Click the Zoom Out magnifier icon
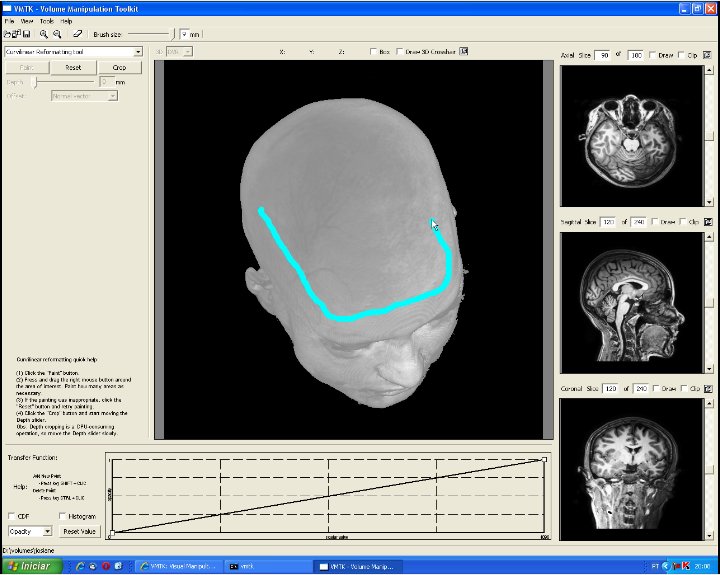 point(57,34)
